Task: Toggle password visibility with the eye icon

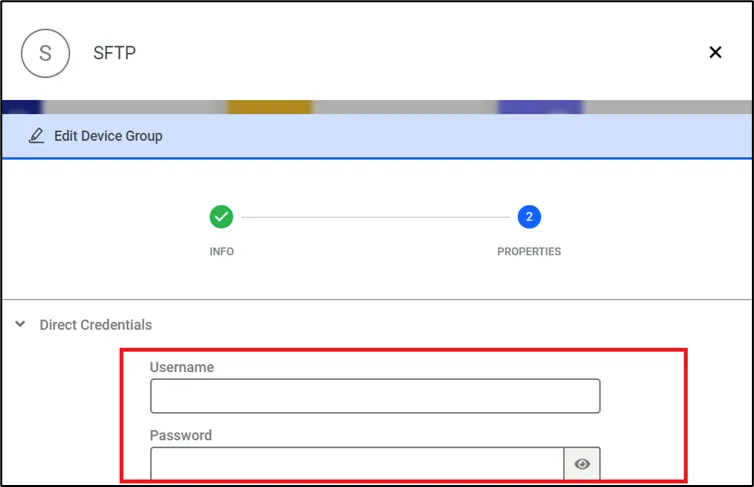Action: (x=582, y=463)
